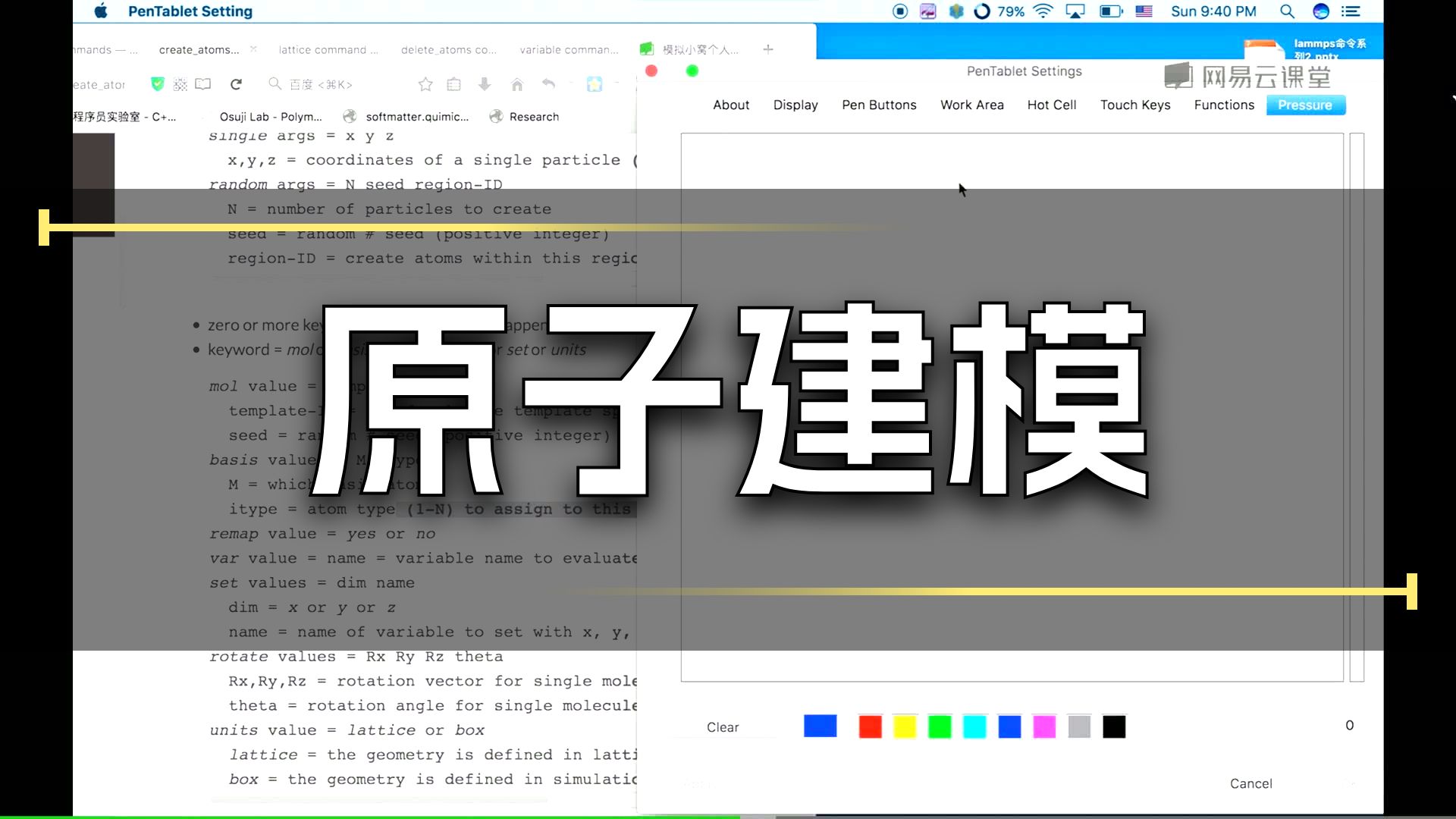Open the Pen Buttons tab
The height and width of the screenshot is (819, 1456).
click(x=879, y=105)
